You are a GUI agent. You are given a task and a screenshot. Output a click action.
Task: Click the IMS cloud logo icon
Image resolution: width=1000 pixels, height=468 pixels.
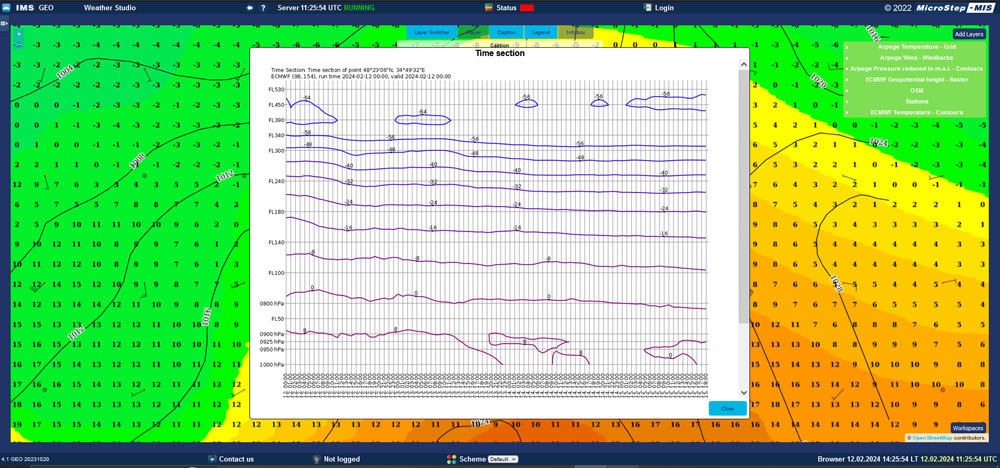coord(7,7)
